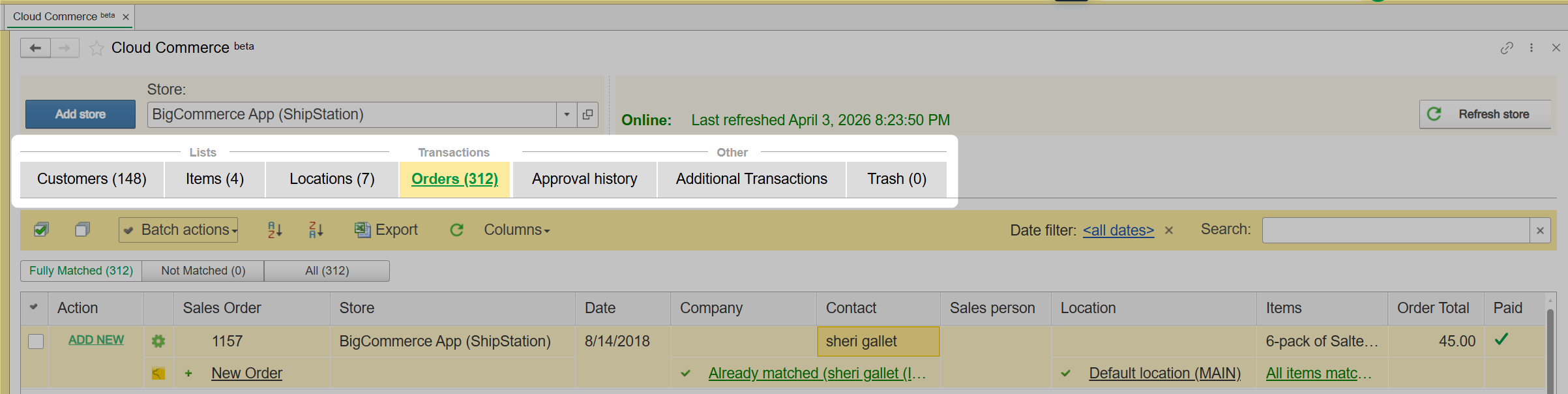Open the Batch actions dropdown
This screenshot has width=1568, height=394.
tap(178, 230)
